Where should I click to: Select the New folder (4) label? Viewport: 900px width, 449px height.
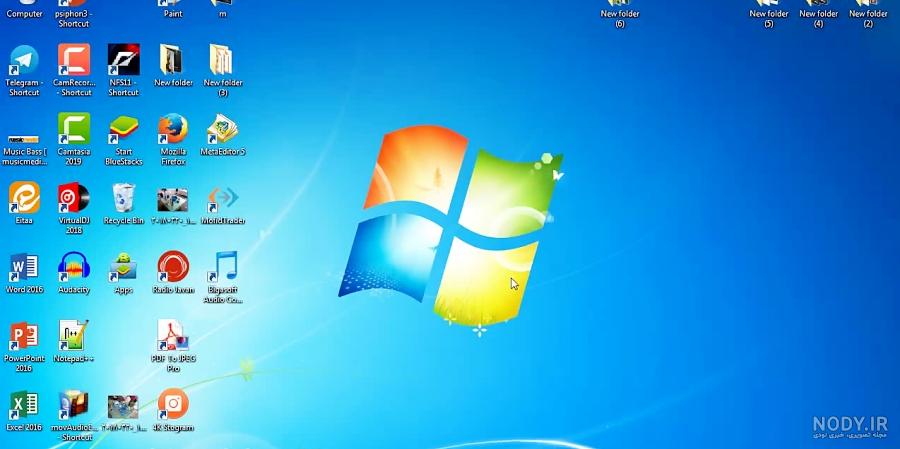click(818, 19)
